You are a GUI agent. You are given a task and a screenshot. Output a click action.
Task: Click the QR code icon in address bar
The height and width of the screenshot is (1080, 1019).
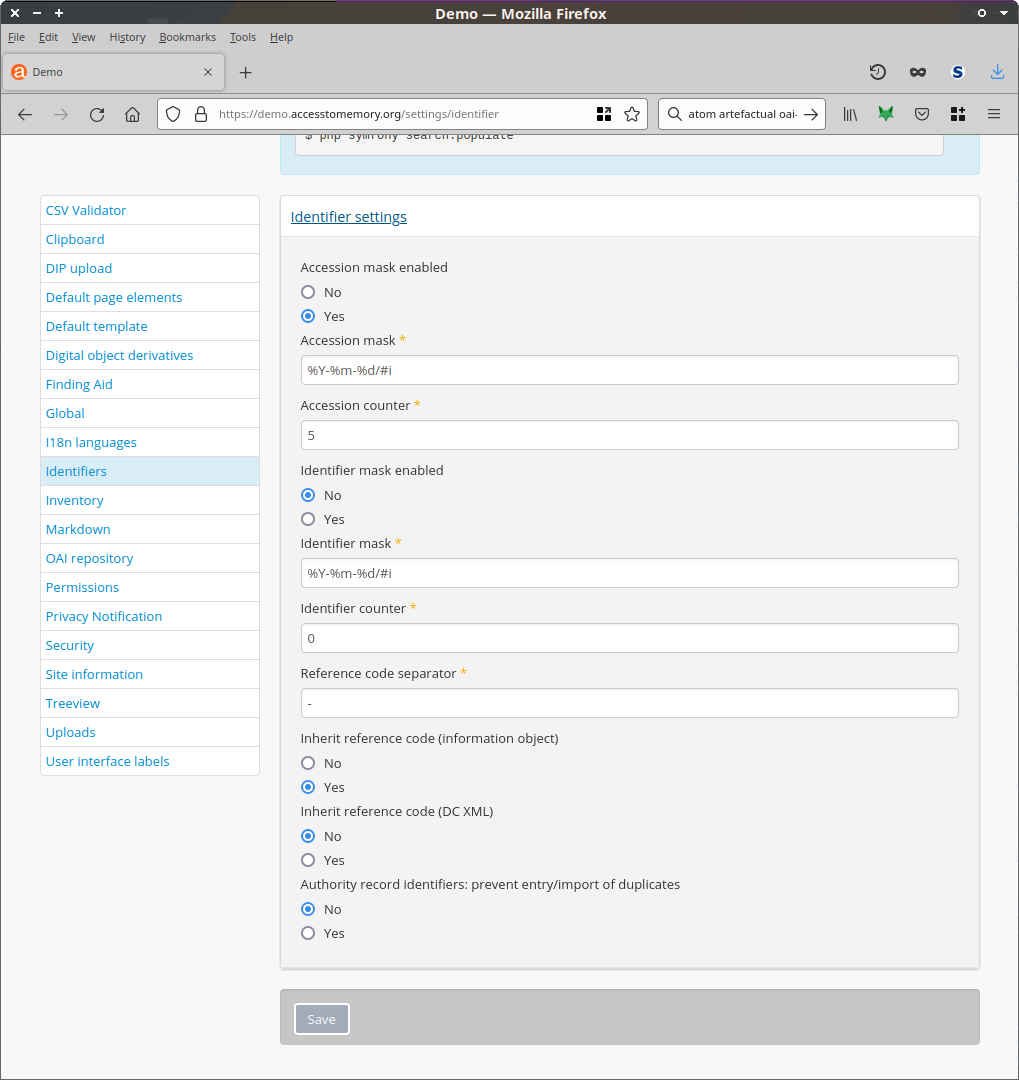click(x=604, y=114)
